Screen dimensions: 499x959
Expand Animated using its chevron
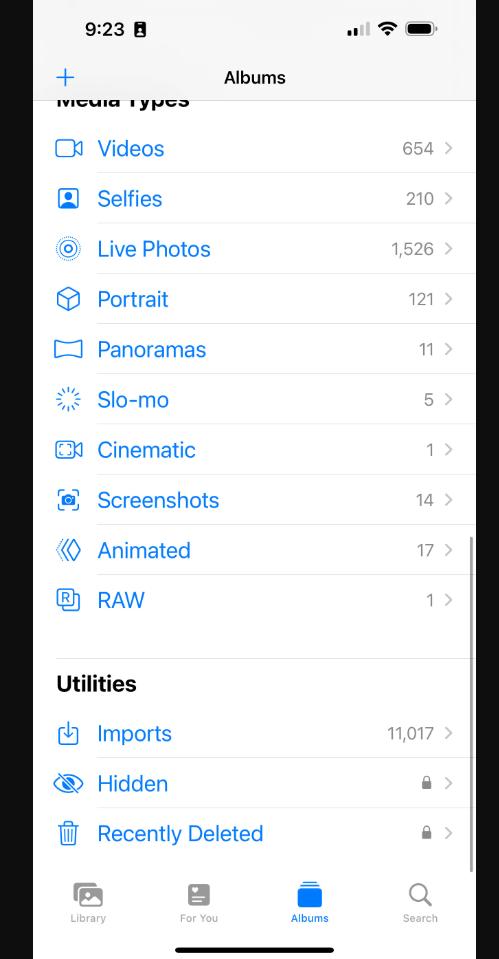[x=448, y=550]
